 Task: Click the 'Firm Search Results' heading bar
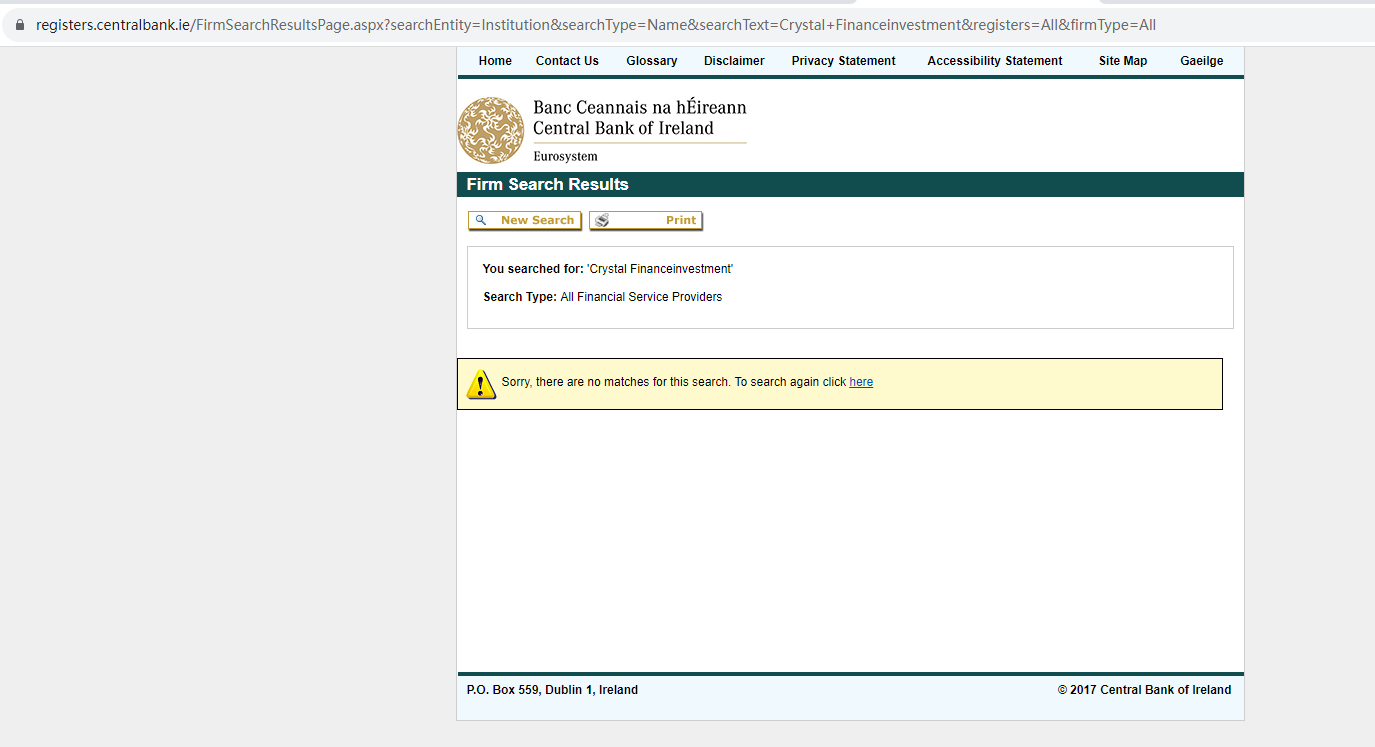(850, 185)
